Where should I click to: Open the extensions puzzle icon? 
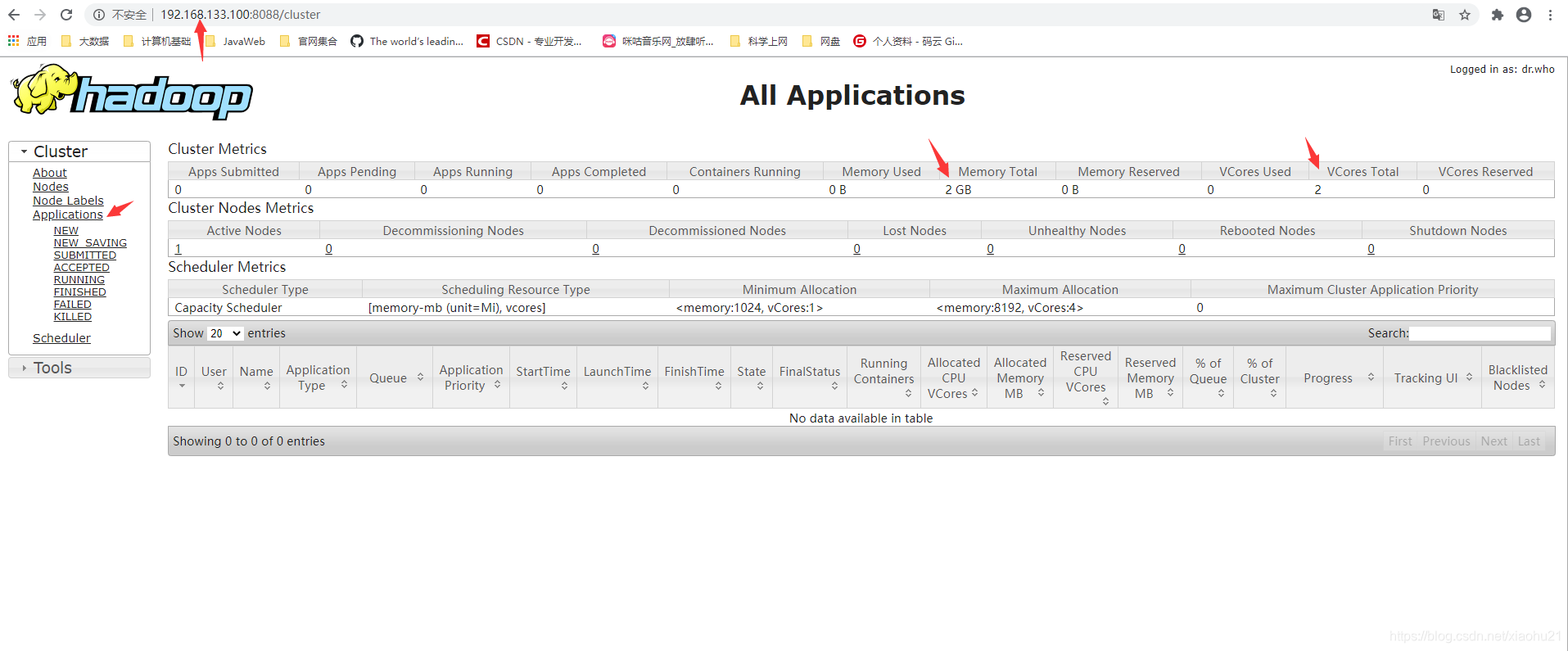pyautogui.click(x=1498, y=15)
